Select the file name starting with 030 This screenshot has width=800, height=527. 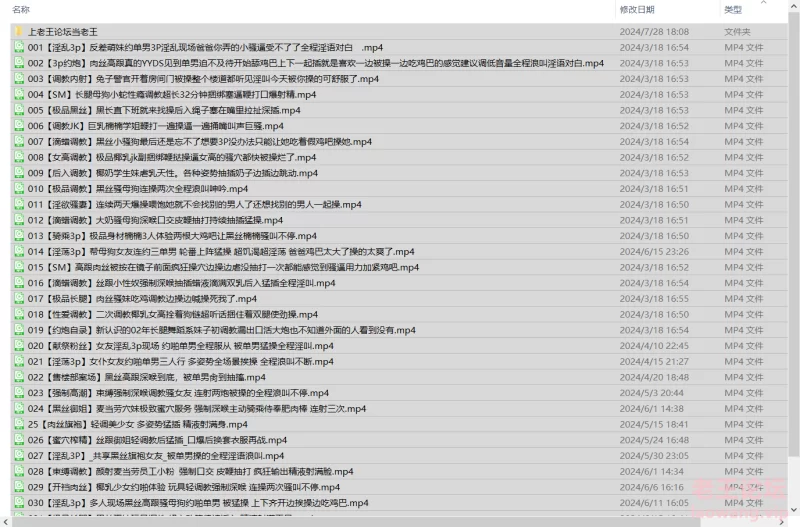click(x=198, y=503)
